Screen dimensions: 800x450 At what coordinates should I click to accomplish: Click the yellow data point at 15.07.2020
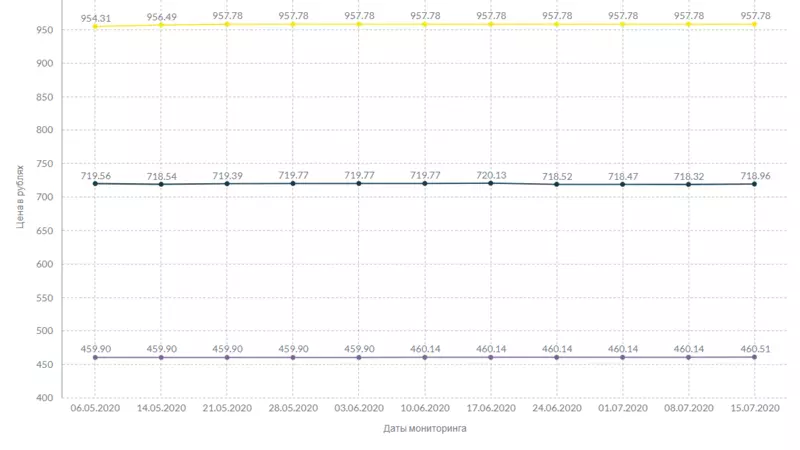(755, 24)
